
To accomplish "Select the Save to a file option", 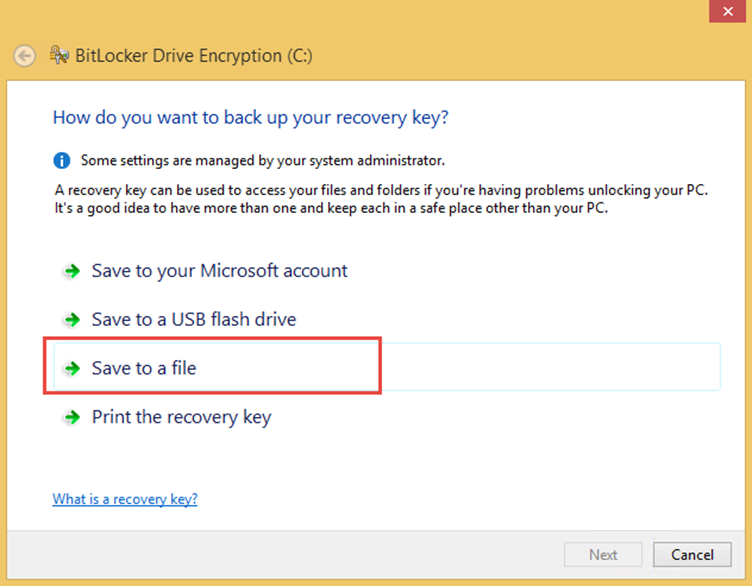I will pyautogui.click(x=387, y=367).
